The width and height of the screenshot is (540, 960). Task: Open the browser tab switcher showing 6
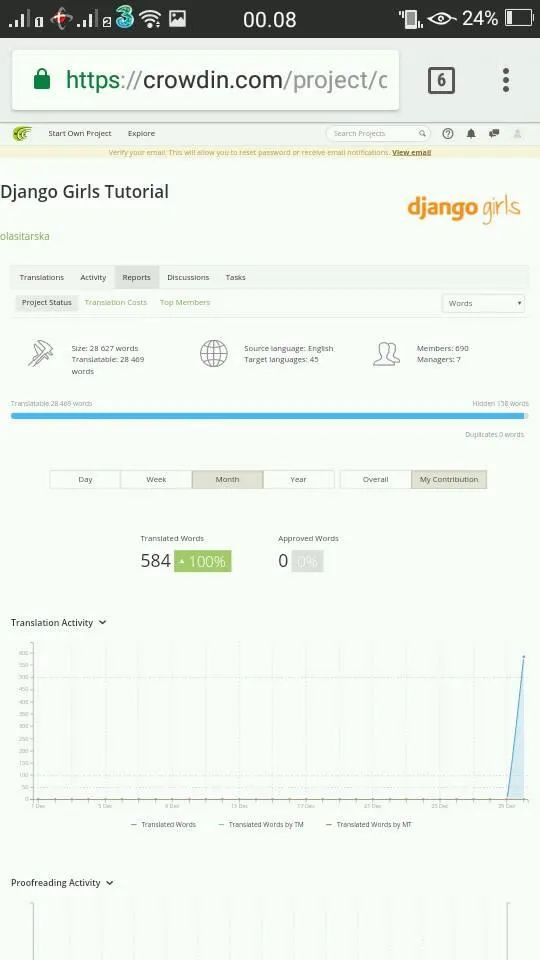(x=441, y=80)
